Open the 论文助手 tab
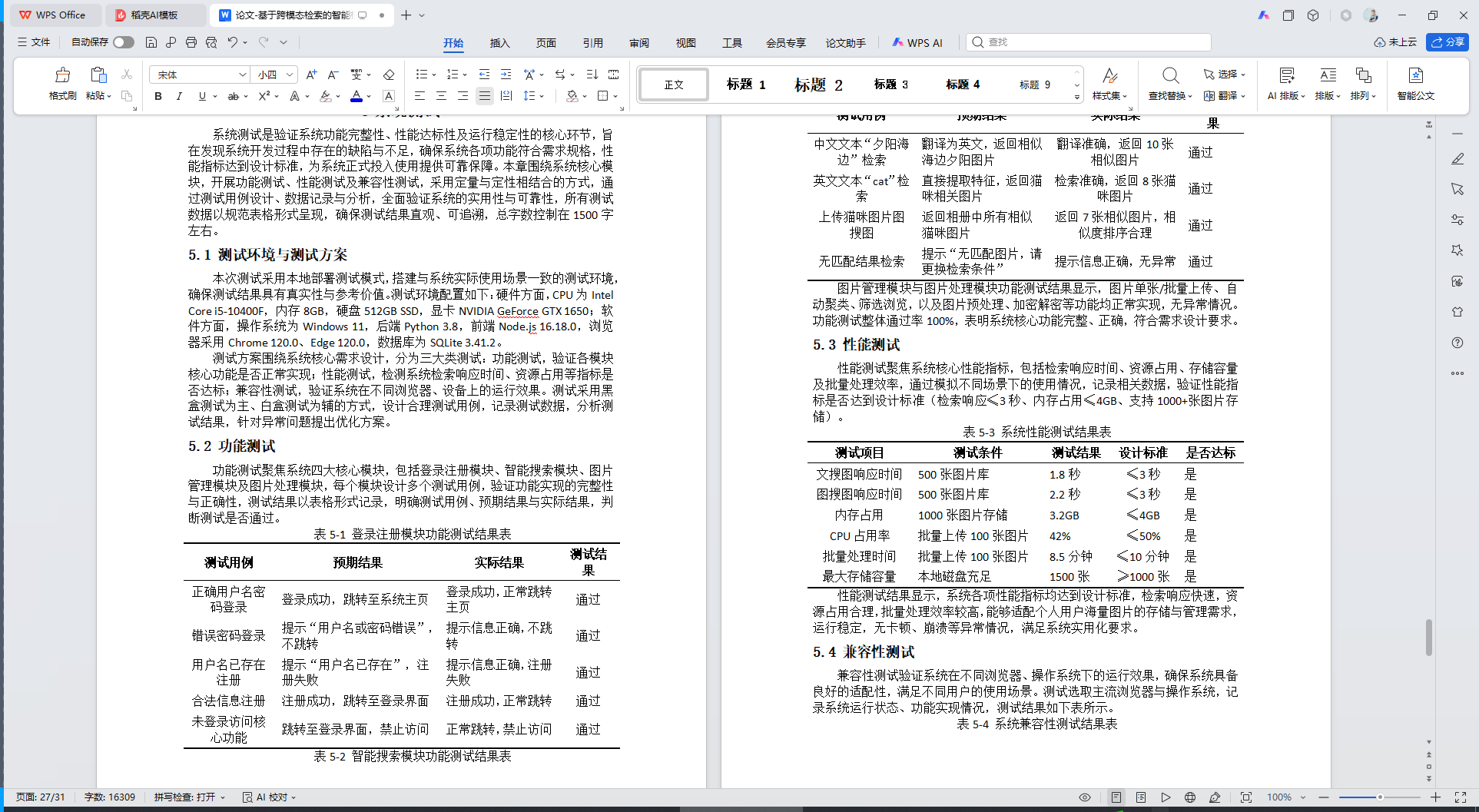 845,43
